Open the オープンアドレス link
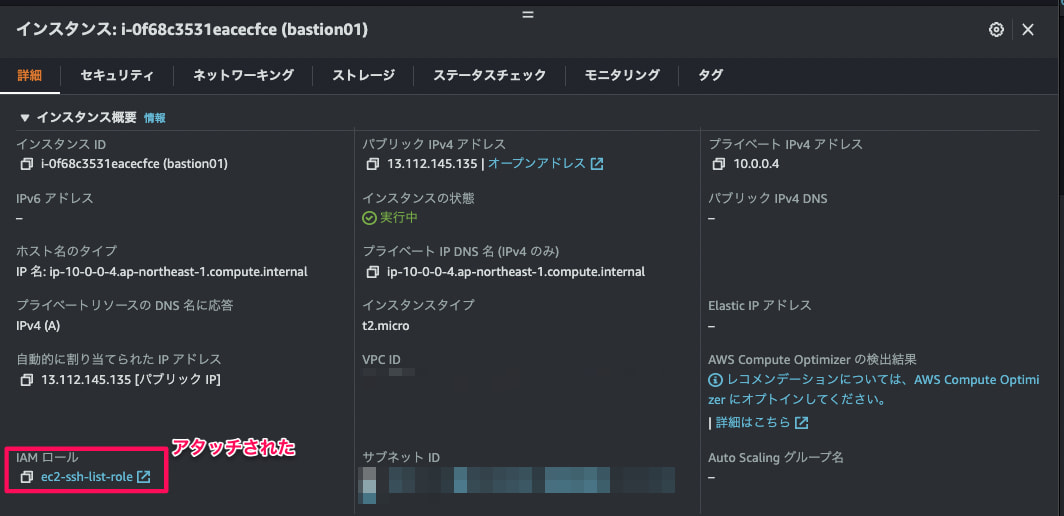1064x516 pixels. [x=537, y=164]
